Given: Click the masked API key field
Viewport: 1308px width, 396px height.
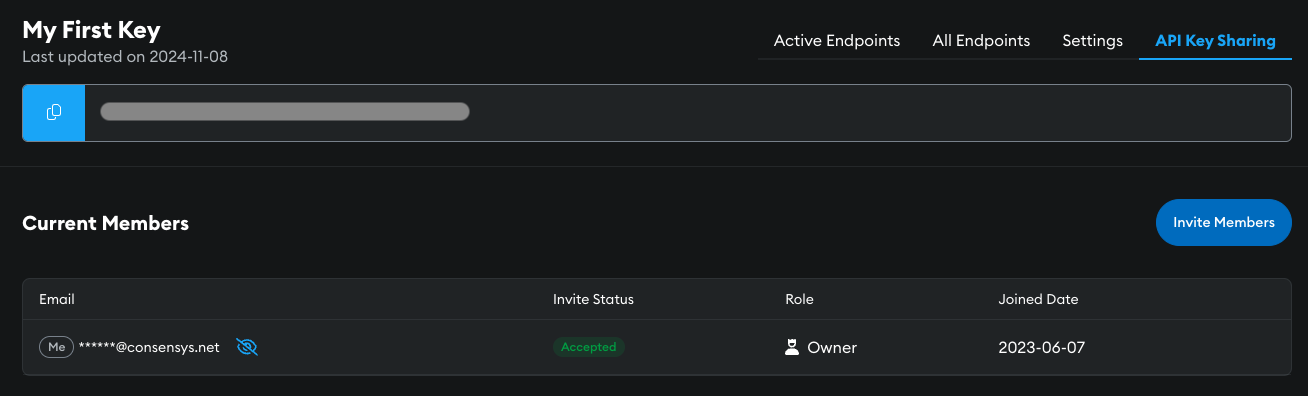Looking at the screenshot, I should tap(689, 113).
